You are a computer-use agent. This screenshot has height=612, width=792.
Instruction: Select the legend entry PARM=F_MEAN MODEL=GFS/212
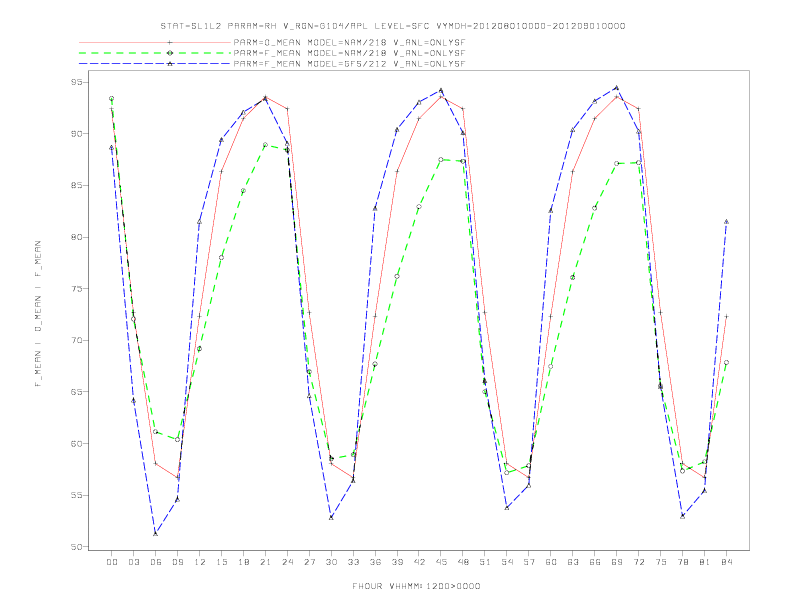[x=349, y=64]
